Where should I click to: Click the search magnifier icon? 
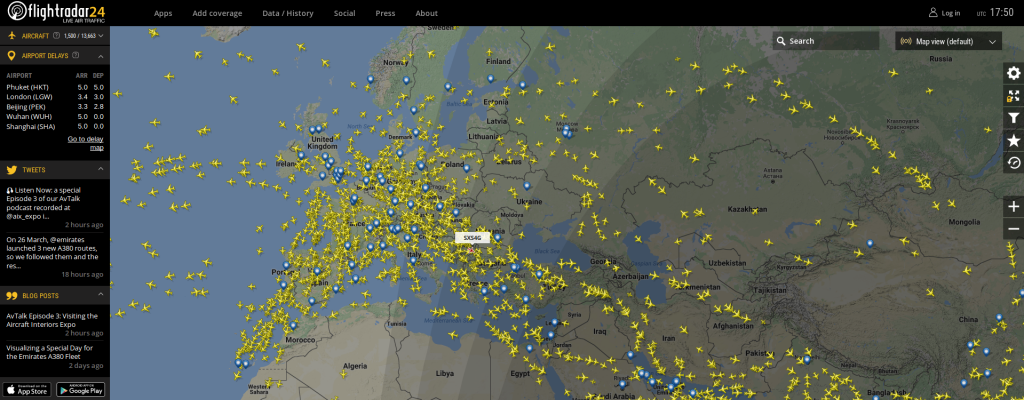[780, 41]
